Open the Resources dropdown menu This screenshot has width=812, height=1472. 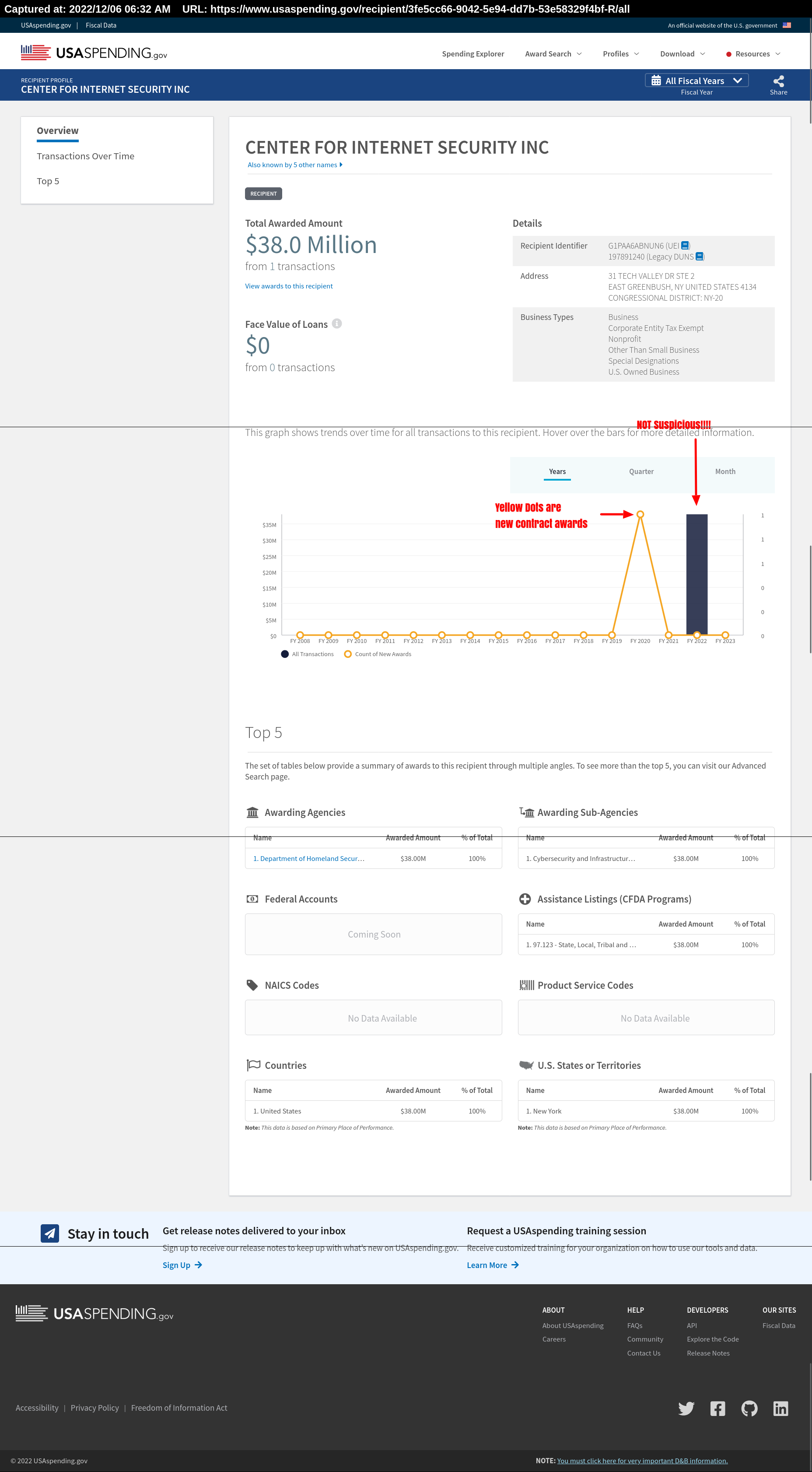[x=752, y=54]
